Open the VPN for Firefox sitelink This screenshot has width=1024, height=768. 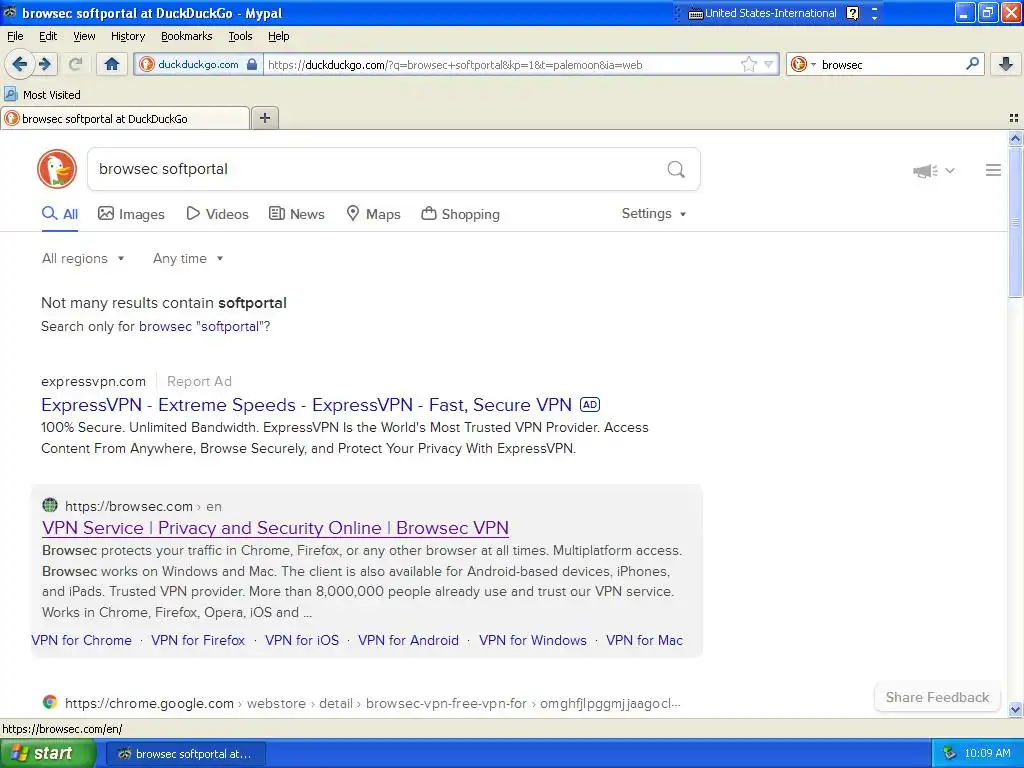pos(198,640)
